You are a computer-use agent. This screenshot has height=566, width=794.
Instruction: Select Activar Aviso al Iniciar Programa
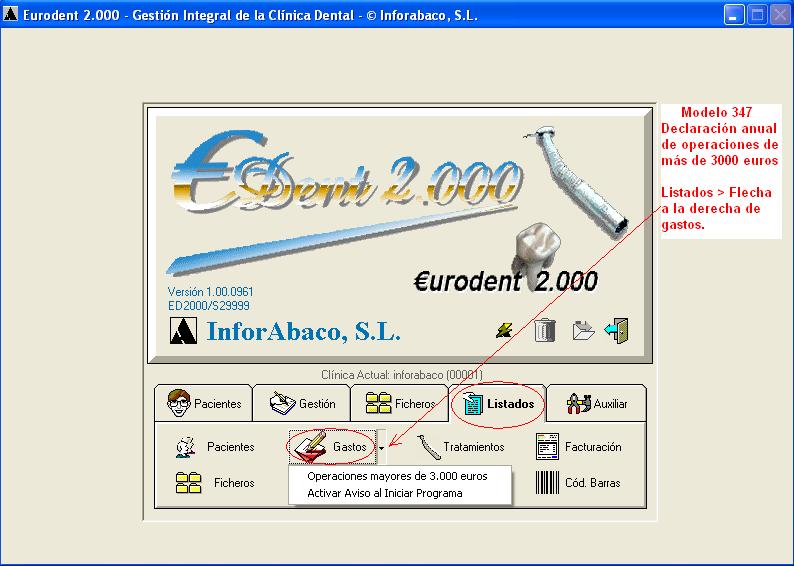(x=385, y=493)
